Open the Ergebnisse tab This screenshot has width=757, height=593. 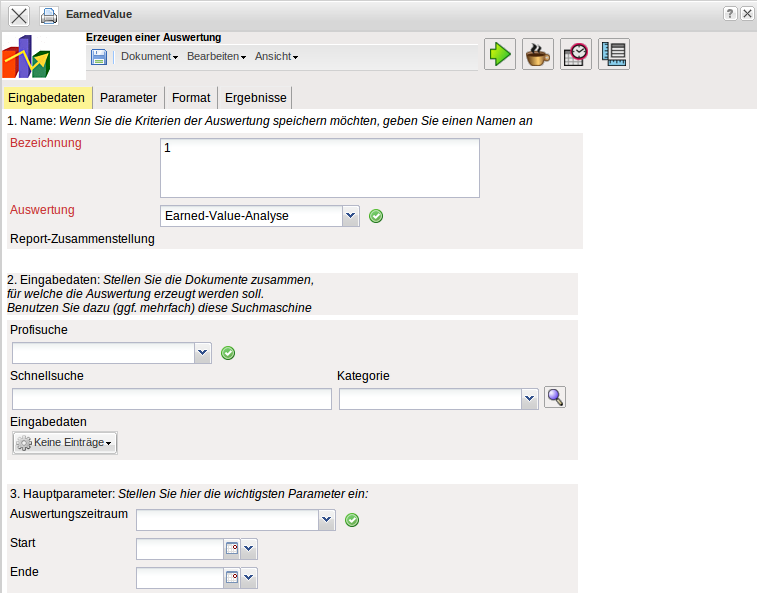coord(255,98)
